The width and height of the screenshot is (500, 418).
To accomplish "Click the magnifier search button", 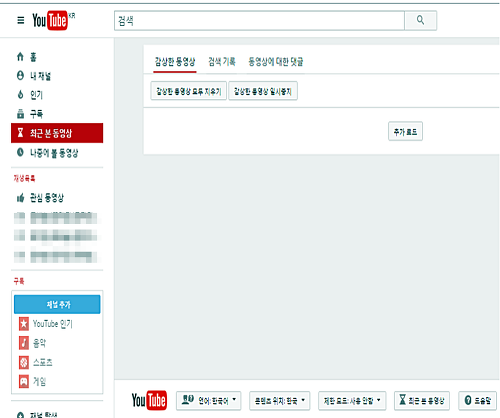I will [421, 20].
